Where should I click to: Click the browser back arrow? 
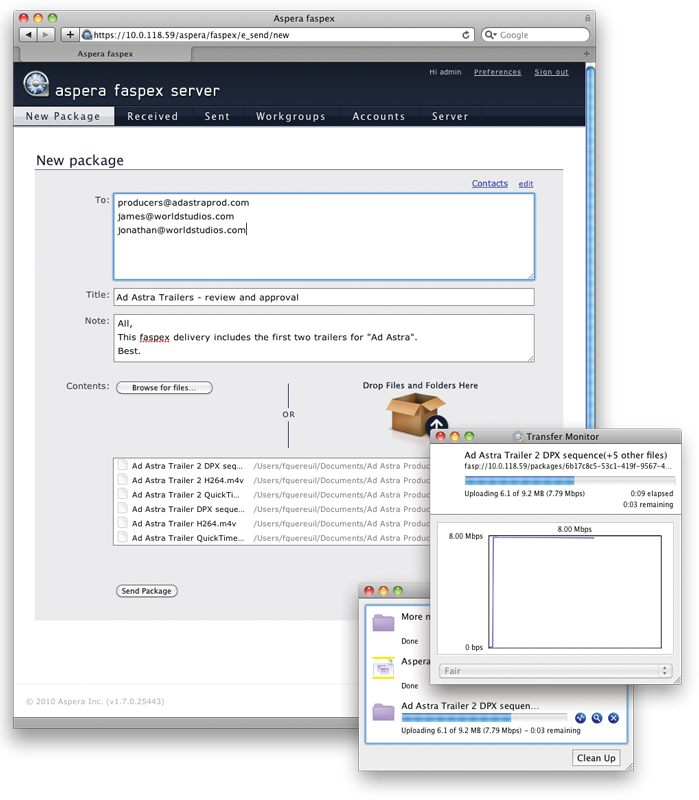(28, 35)
